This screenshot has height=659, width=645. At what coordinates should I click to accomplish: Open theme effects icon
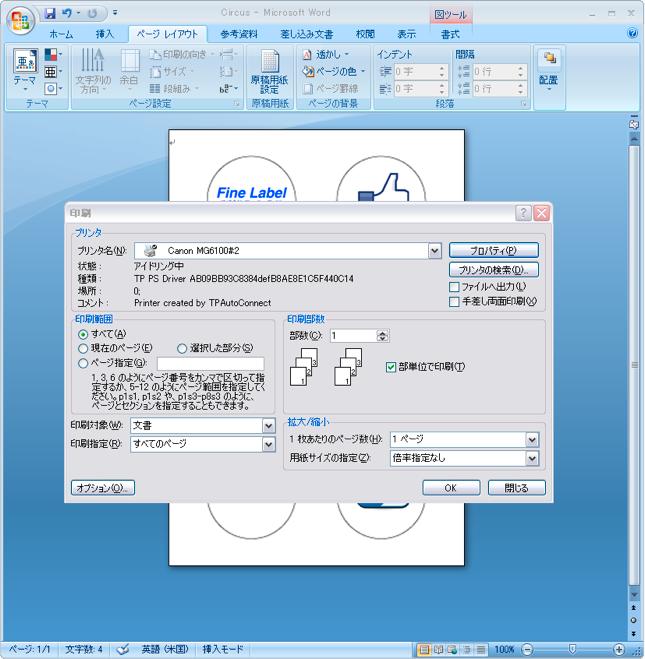pyautogui.click(x=53, y=88)
